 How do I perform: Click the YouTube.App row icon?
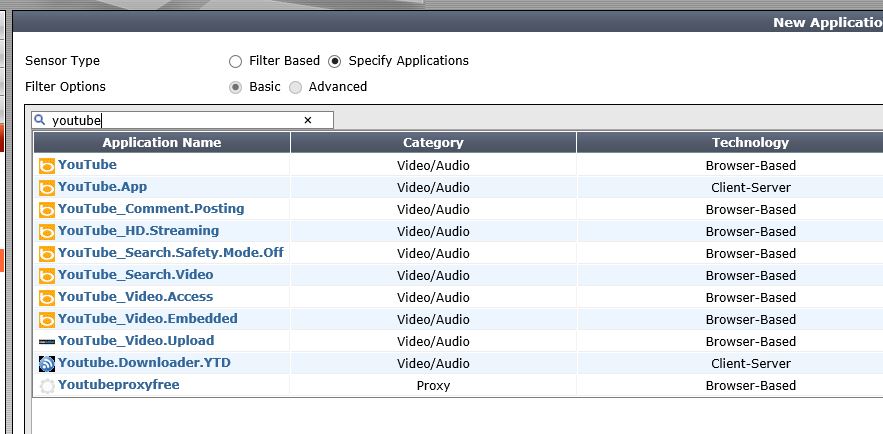click(x=47, y=188)
